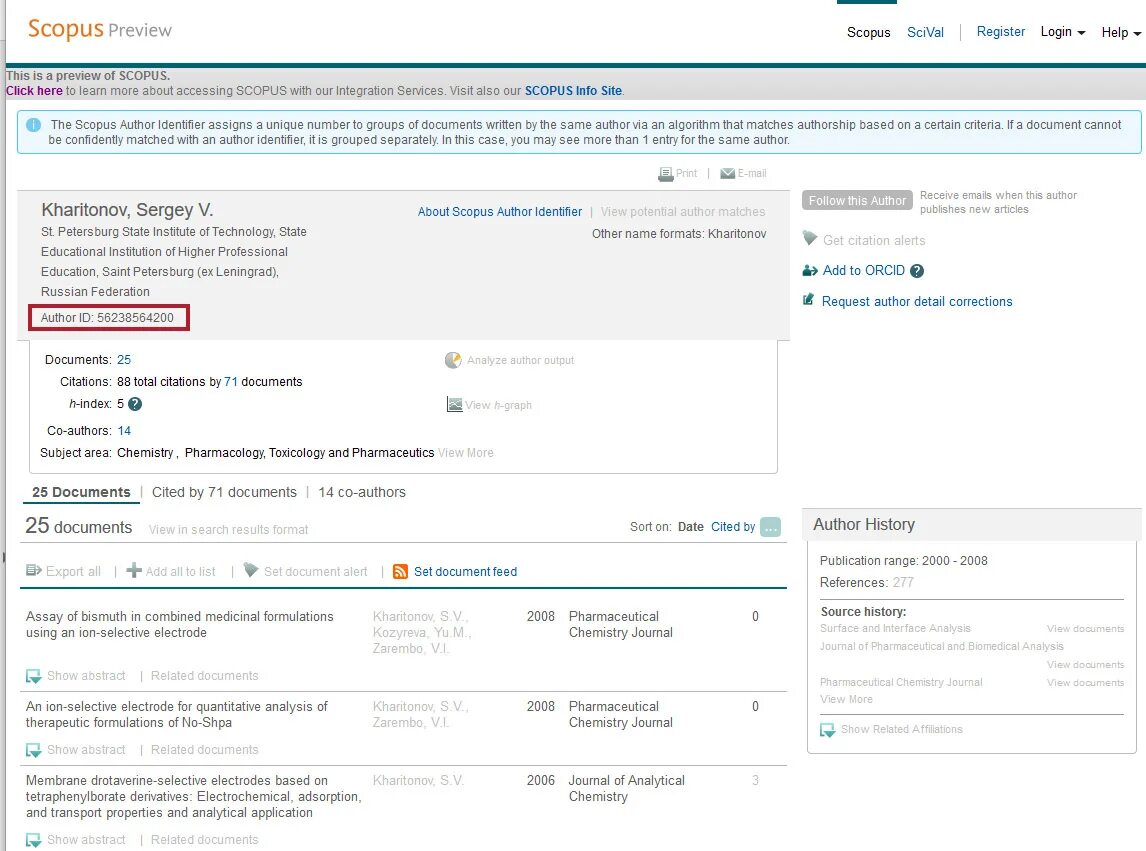Viewport: 1146px width, 851px height.
Task: Click the RSS document feed icon
Action: click(x=401, y=572)
